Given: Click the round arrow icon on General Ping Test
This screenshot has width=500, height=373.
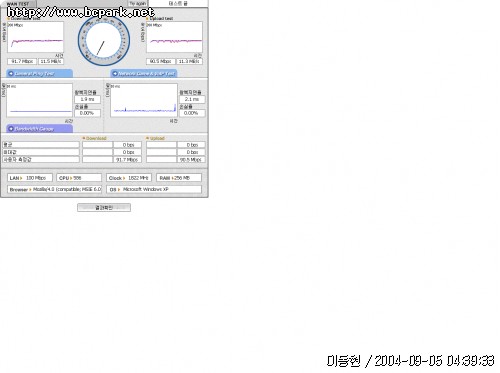Looking at the screenshot, I should tap(11, 73).
